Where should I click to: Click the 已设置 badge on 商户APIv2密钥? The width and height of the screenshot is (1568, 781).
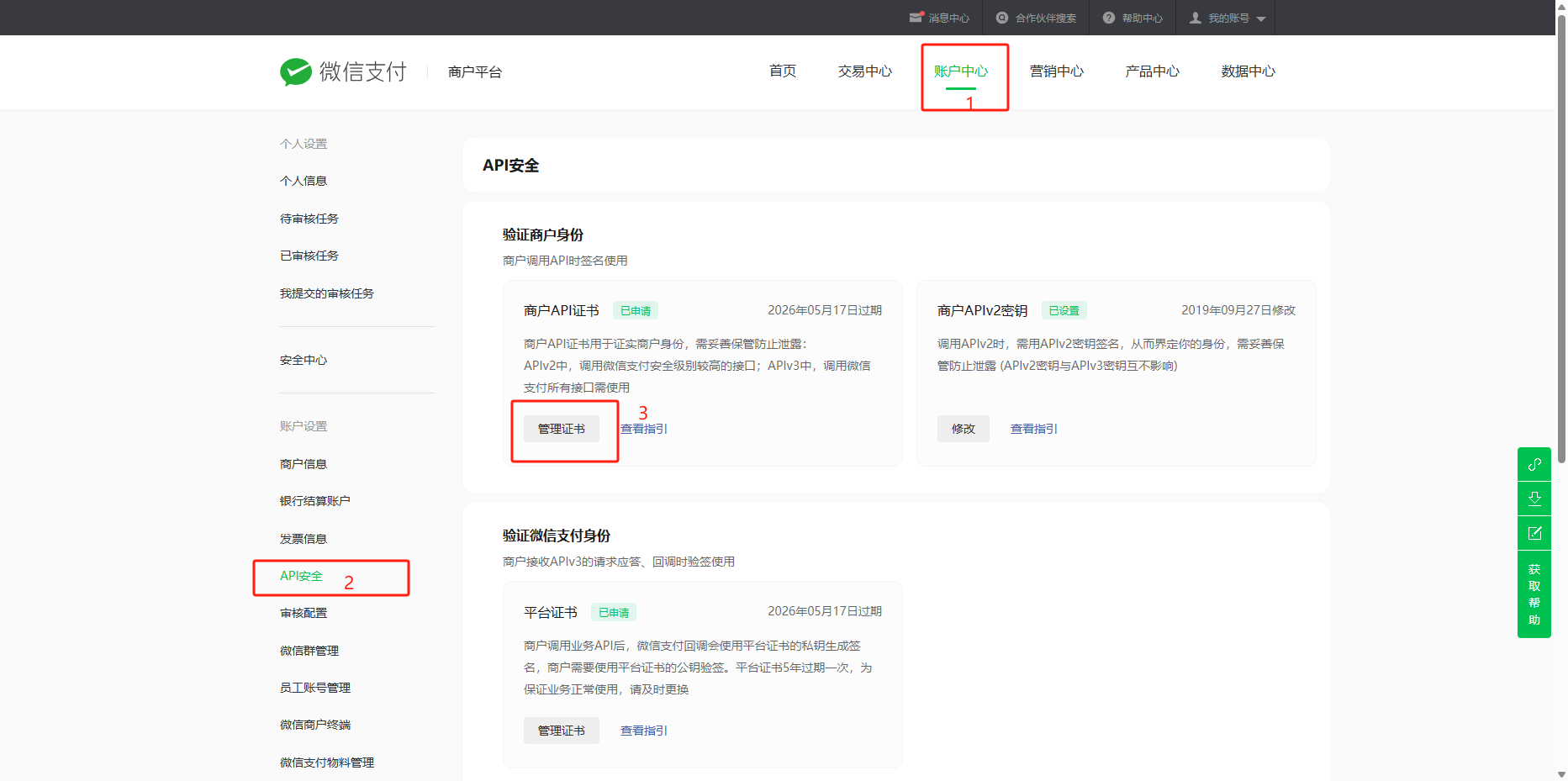point(1064,310)
